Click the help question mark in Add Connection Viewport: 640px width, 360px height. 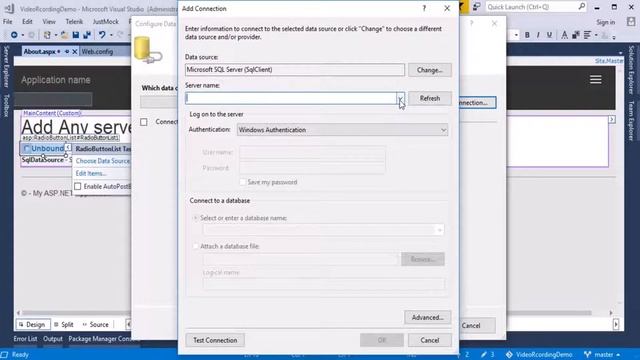pyautogui.click(x=424, y=9)
